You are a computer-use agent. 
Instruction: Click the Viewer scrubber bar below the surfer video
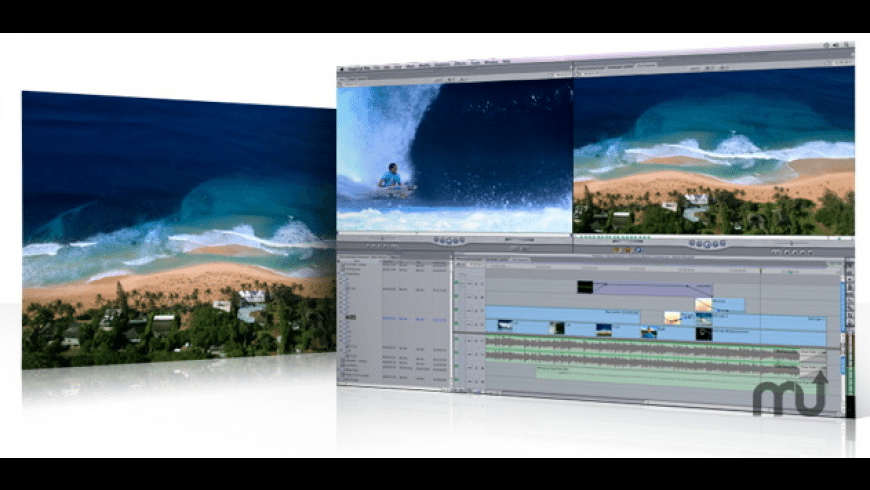click(455, 233)
